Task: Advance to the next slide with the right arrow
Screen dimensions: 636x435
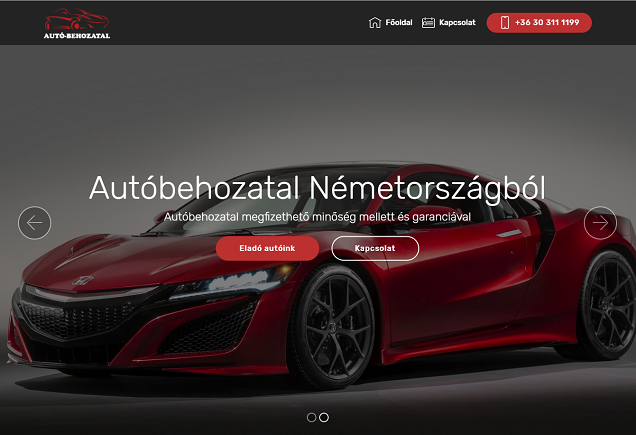Action: [x=600, y=223]
